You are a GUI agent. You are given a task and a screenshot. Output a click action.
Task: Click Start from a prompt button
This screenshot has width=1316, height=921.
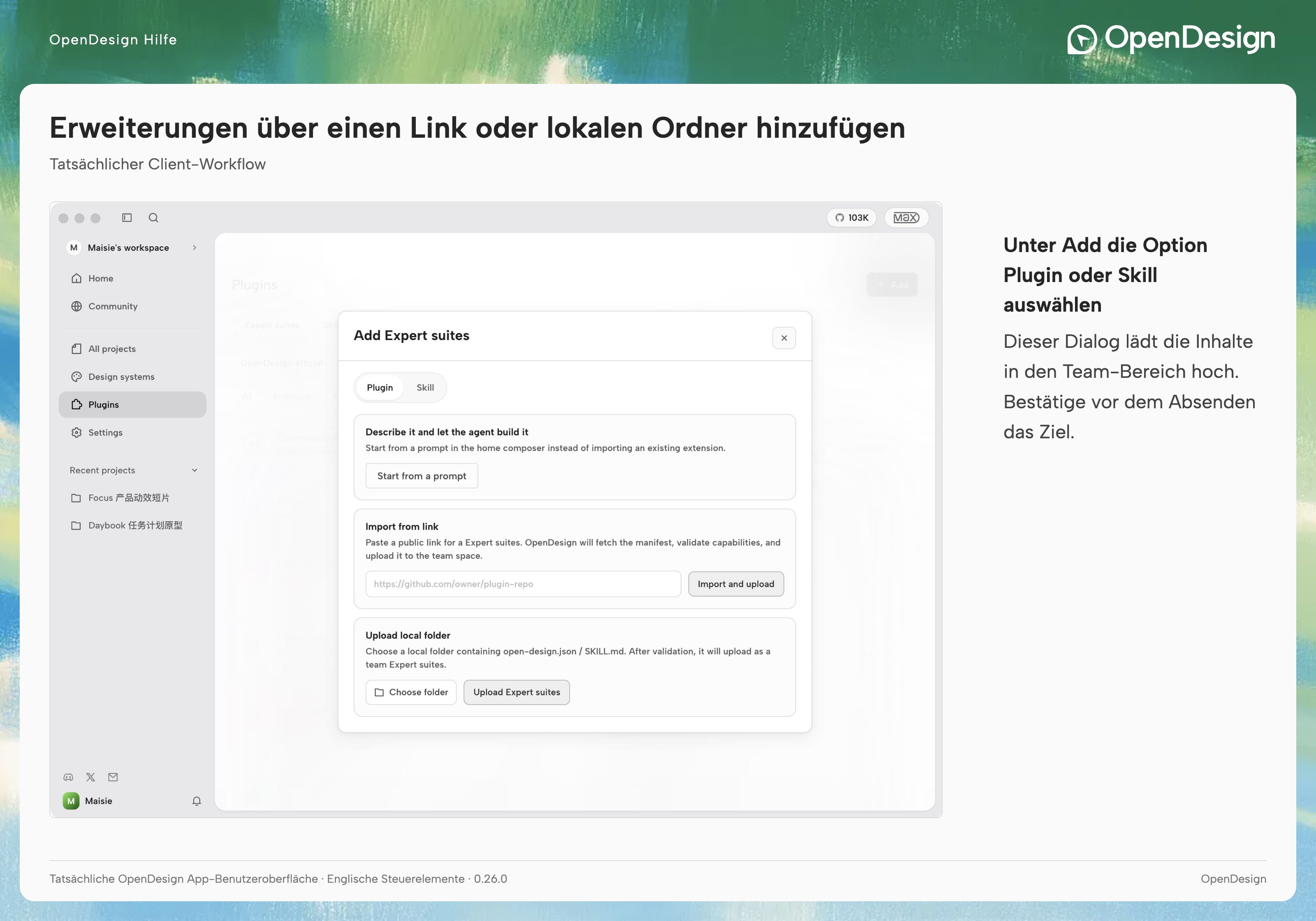422,476
